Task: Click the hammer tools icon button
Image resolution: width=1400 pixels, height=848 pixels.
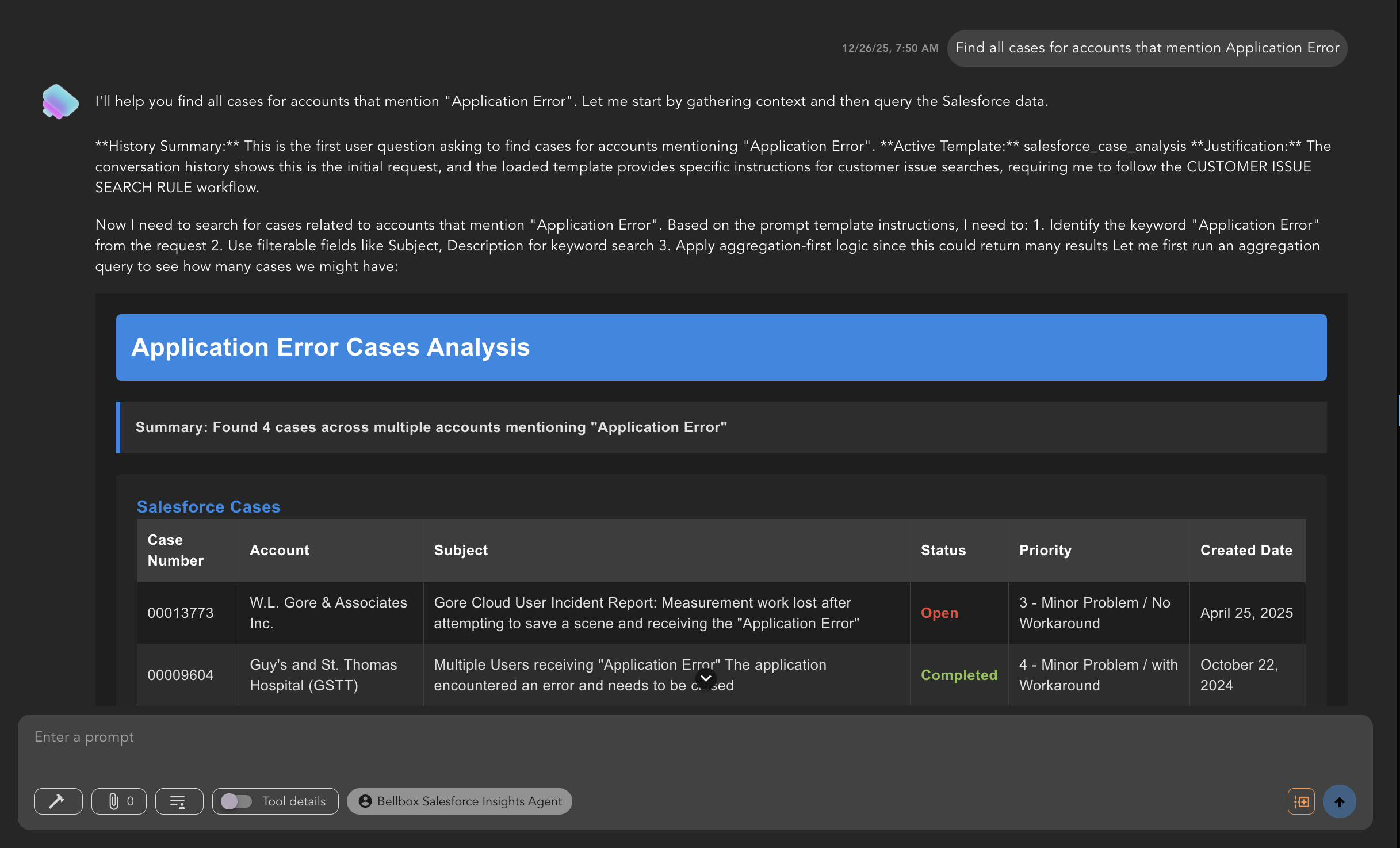Action: (x=58, y=801)
